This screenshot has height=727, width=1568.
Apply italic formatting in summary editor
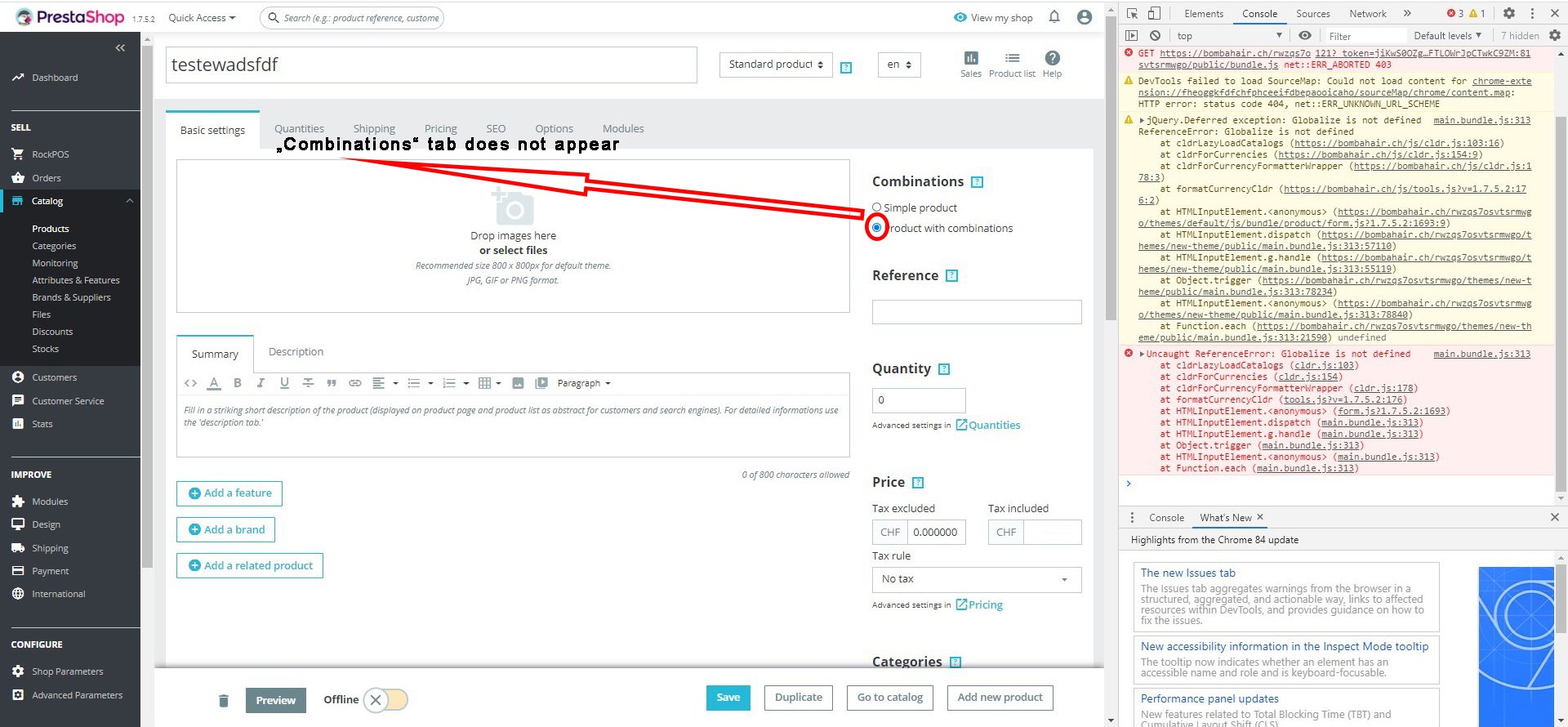261,383
